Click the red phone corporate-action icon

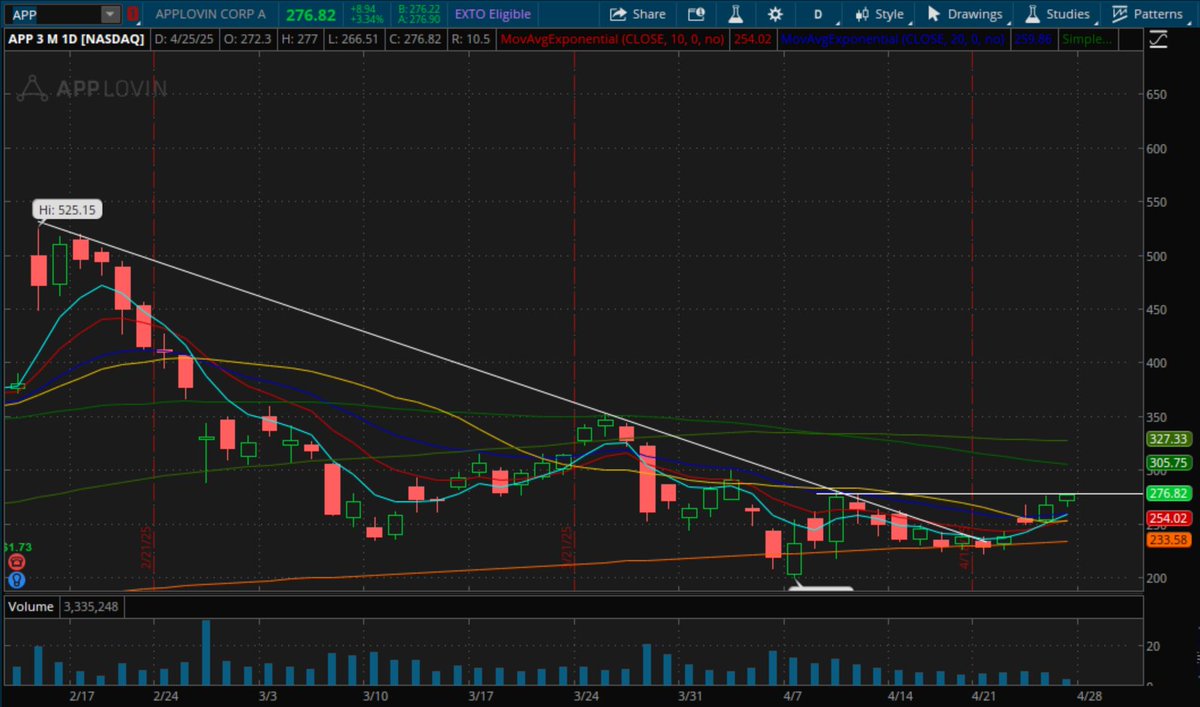coord(16,562)
